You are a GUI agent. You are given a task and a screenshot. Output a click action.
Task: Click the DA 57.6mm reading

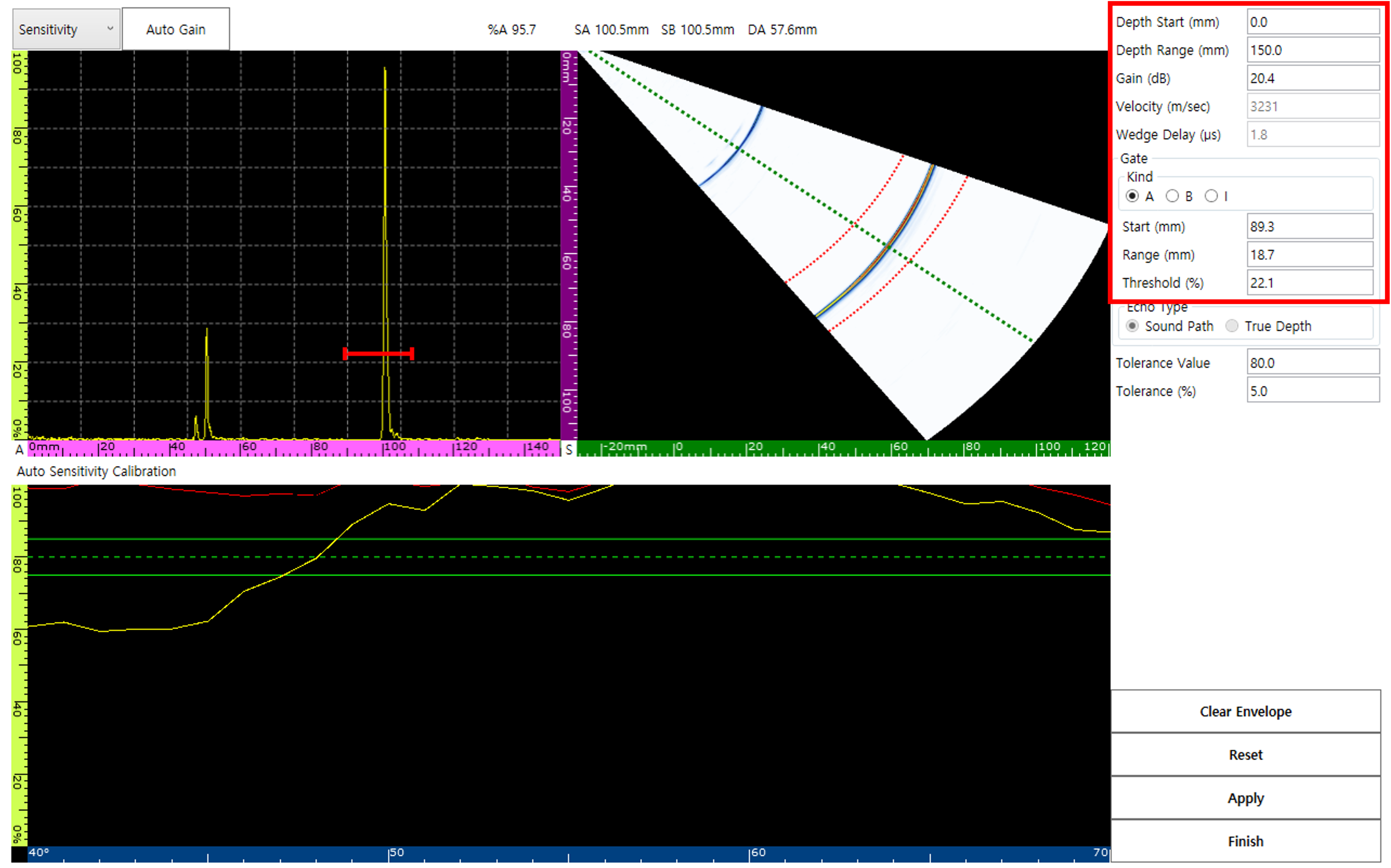click(x=782, y=30)
